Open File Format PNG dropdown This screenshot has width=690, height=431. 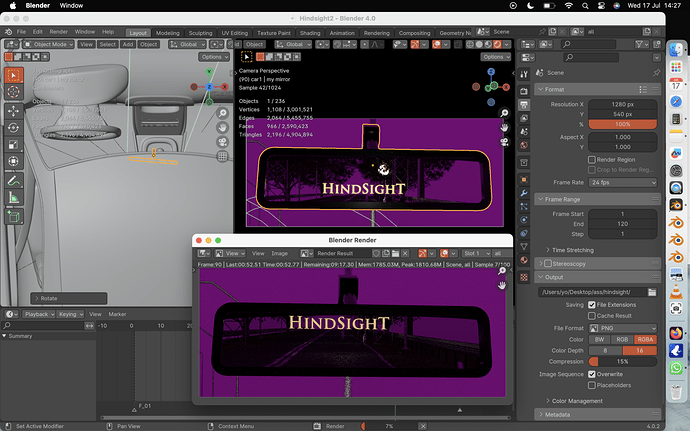(623, 328)
